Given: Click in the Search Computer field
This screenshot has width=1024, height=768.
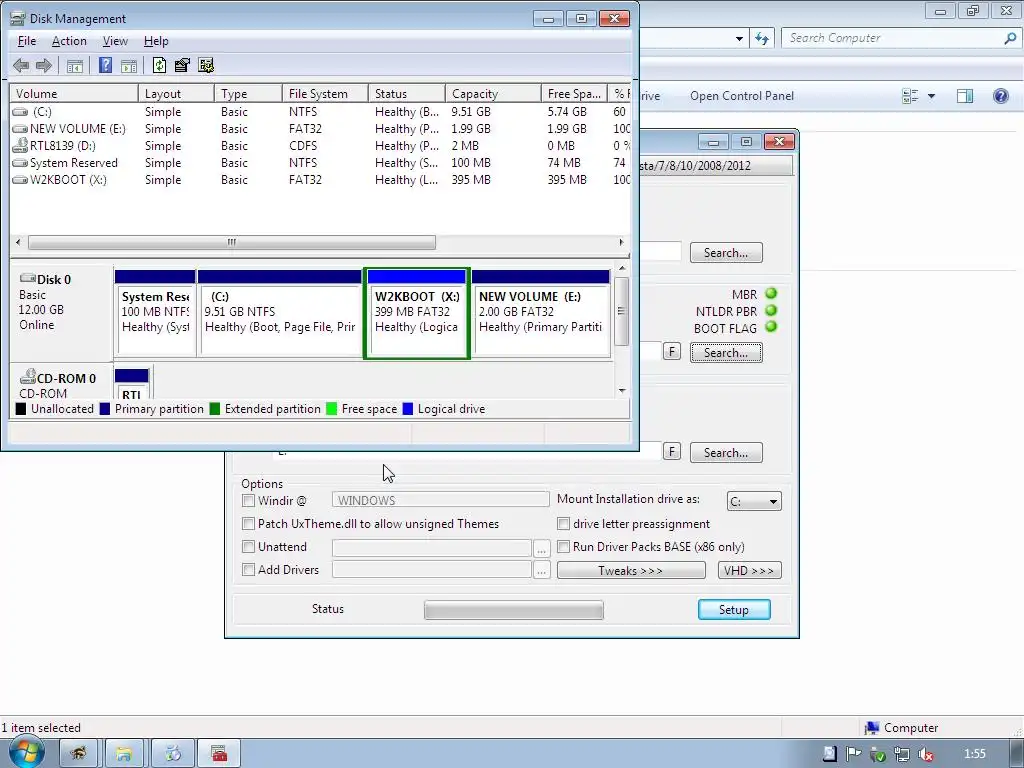Looking at the screenshot, I should click(891, 38).
